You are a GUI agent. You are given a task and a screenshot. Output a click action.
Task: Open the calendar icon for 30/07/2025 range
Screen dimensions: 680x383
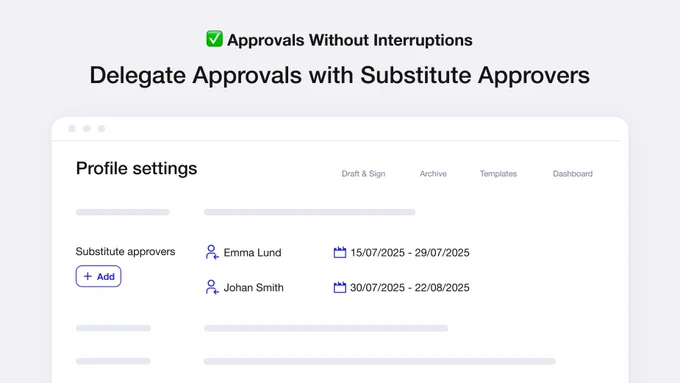[340, 287]
